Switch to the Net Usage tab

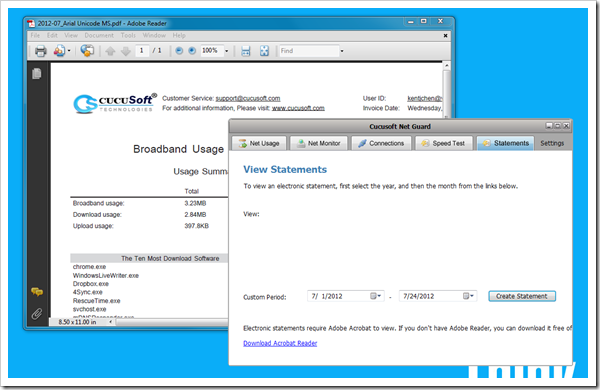pyautogui.click(x=259, y=144)
